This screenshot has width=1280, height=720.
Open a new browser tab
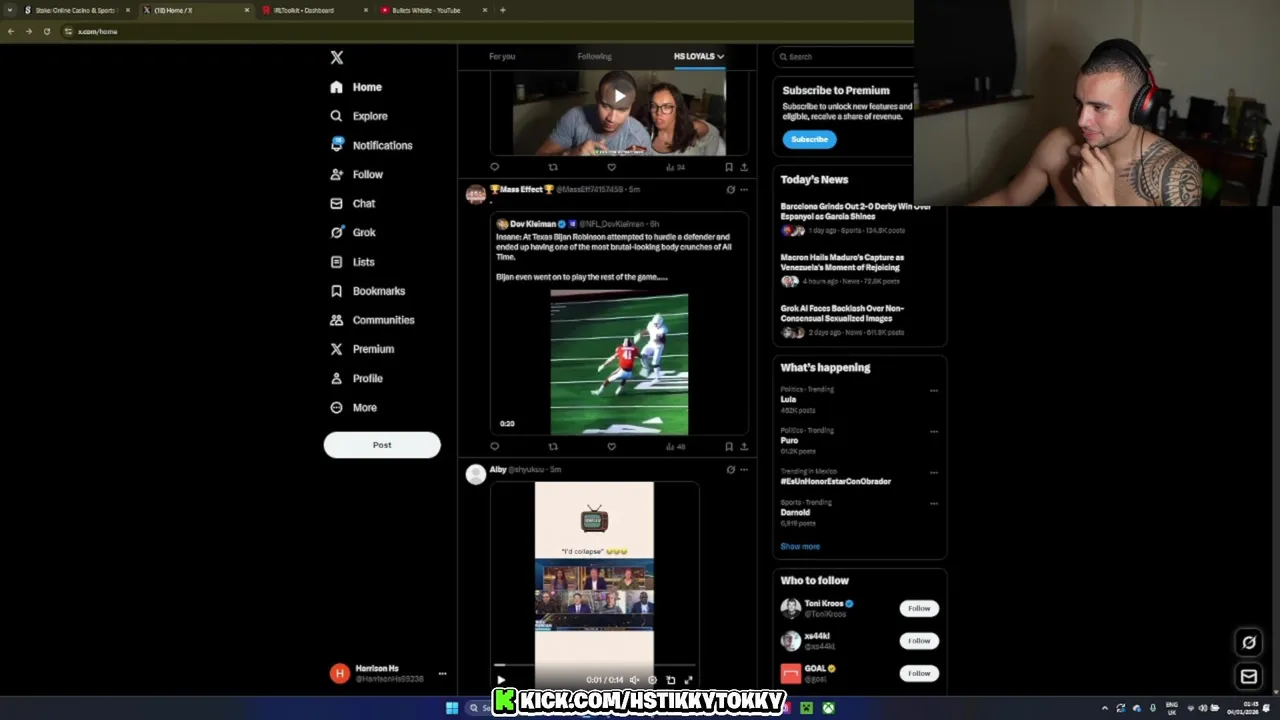(x=503, y=10)
